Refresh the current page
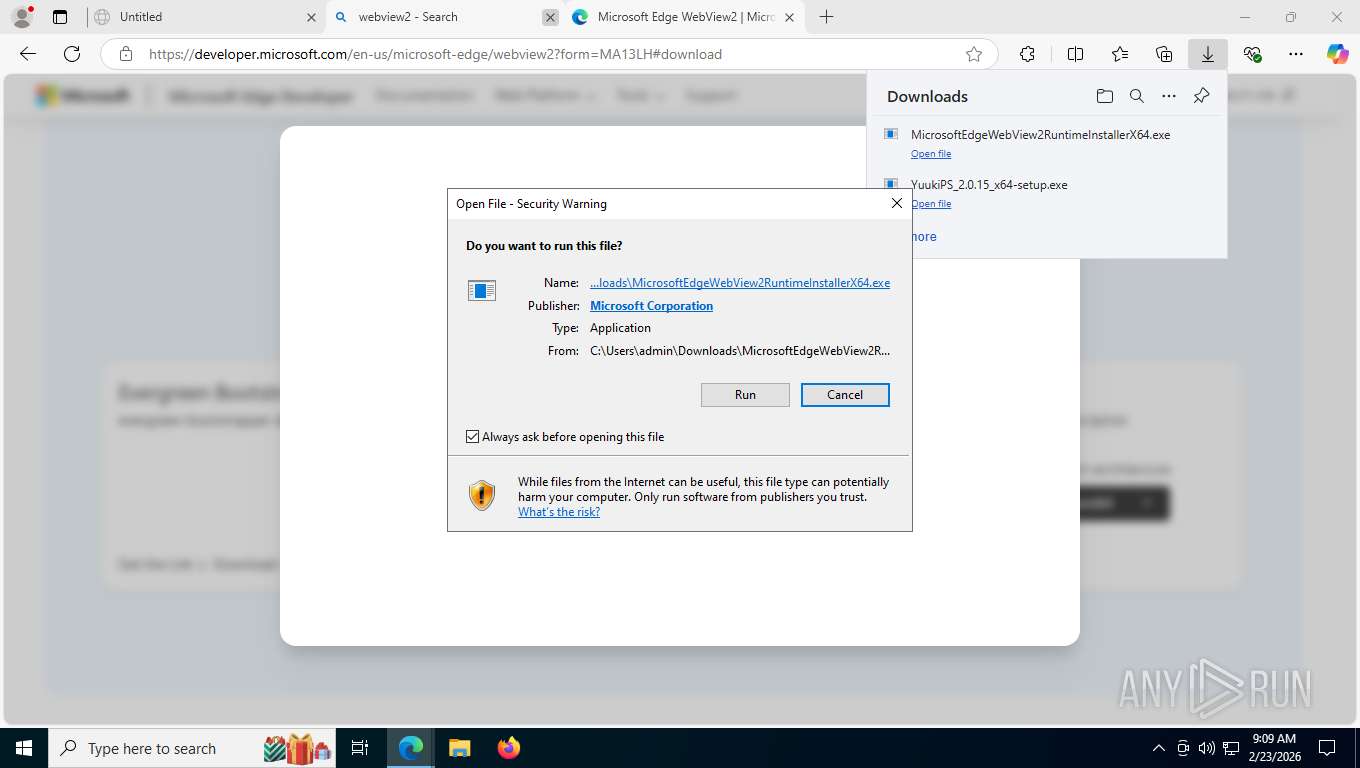 pyautogui.click(x=72, y=54)
